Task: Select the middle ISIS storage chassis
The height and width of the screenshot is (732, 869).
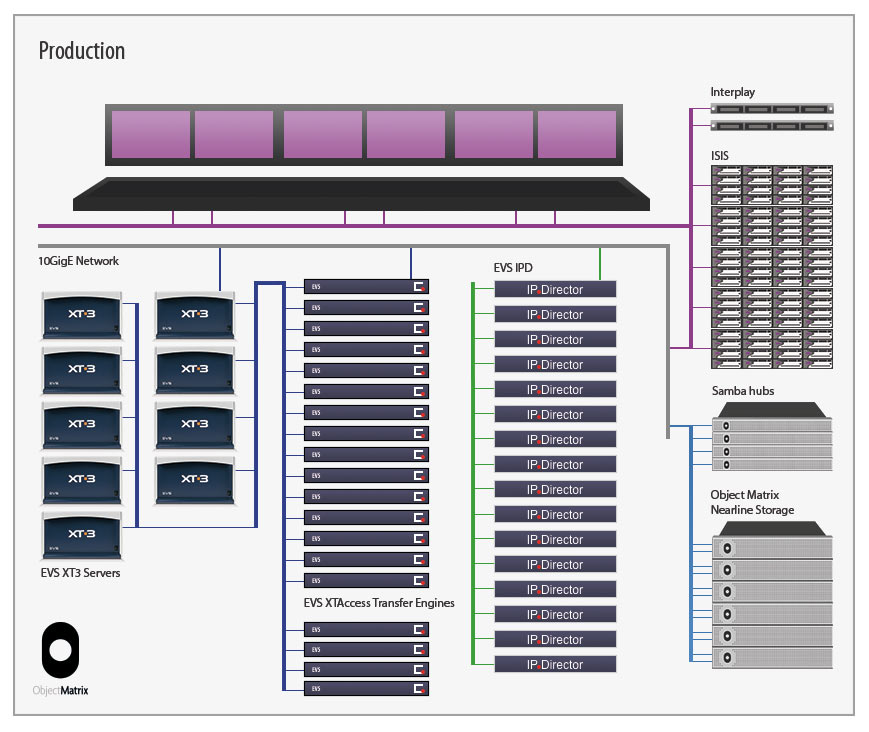Action: pyautogui.click(x=772, y=267)
